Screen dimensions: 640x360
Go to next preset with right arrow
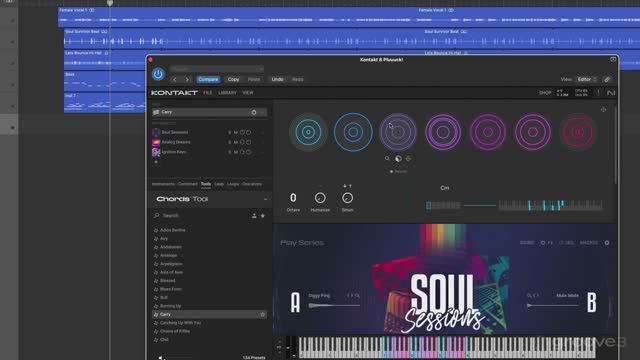coord(187,80)
